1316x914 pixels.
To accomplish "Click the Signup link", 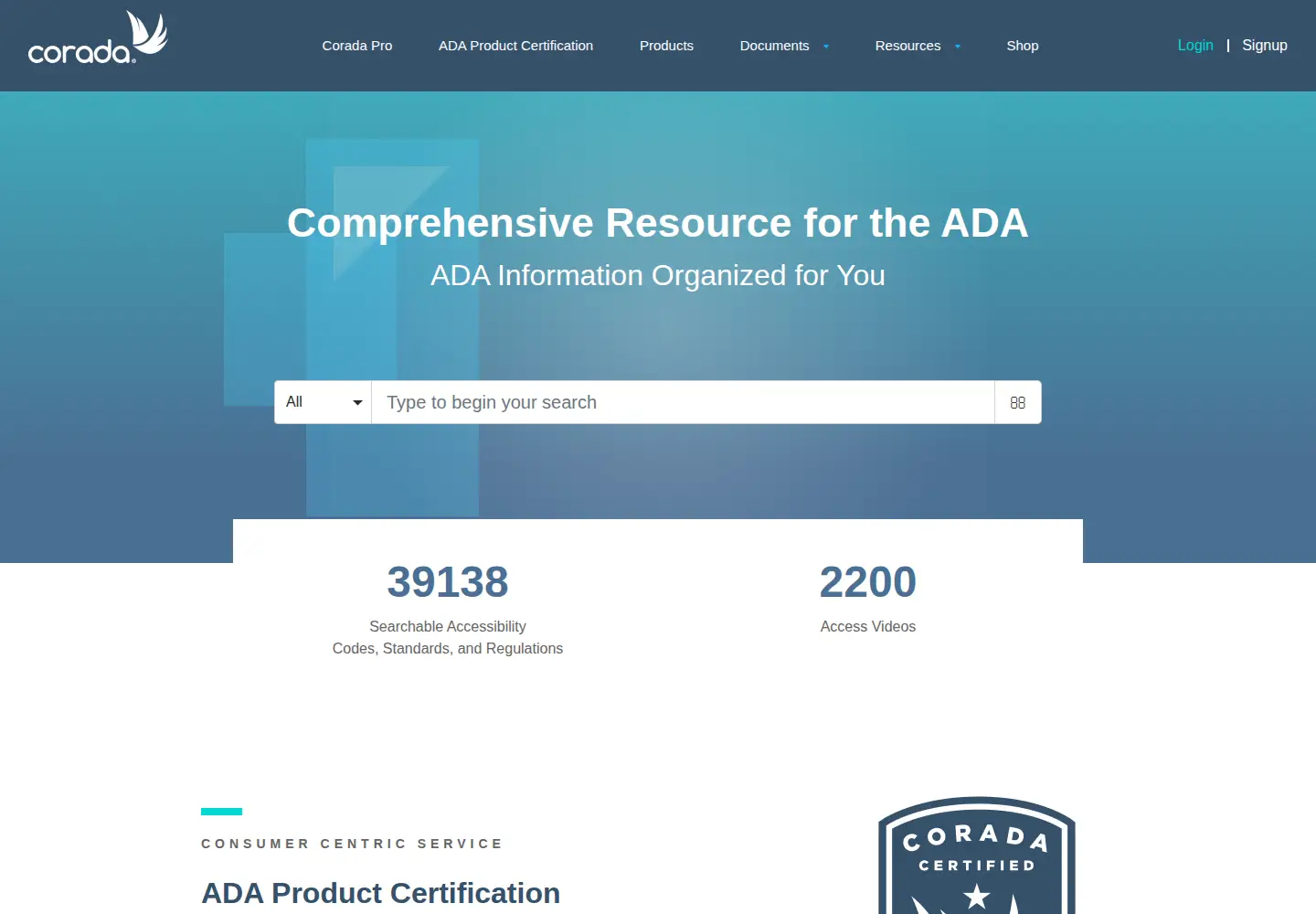I will coord(1265,46).
